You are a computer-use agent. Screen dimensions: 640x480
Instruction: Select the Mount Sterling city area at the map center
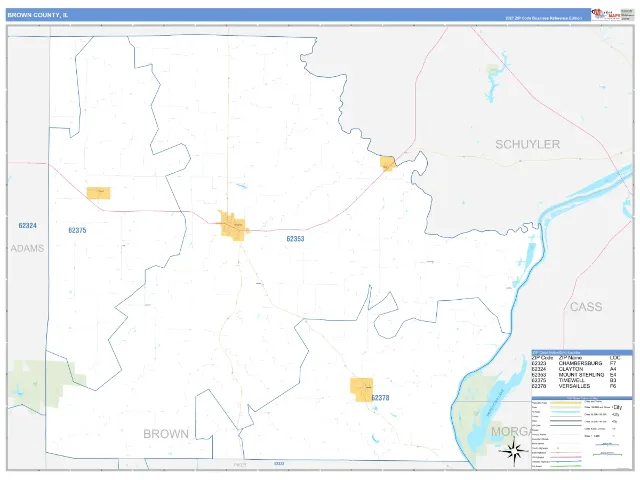click(233, 225)
